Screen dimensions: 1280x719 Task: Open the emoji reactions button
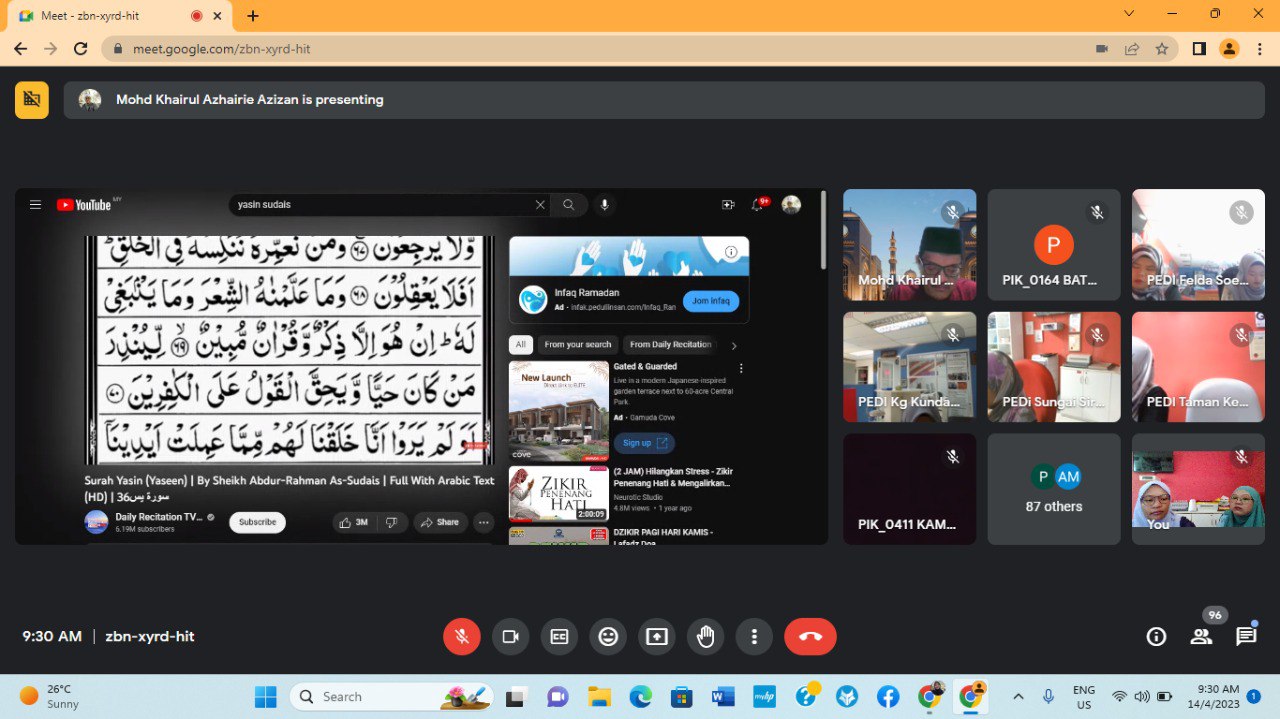click(608, 636)
